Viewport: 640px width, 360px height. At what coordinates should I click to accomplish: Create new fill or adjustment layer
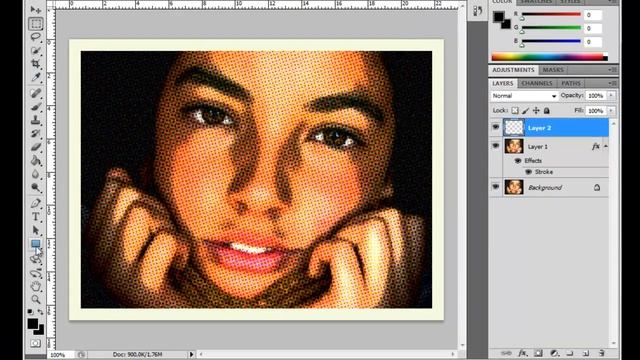pos(554,353)
